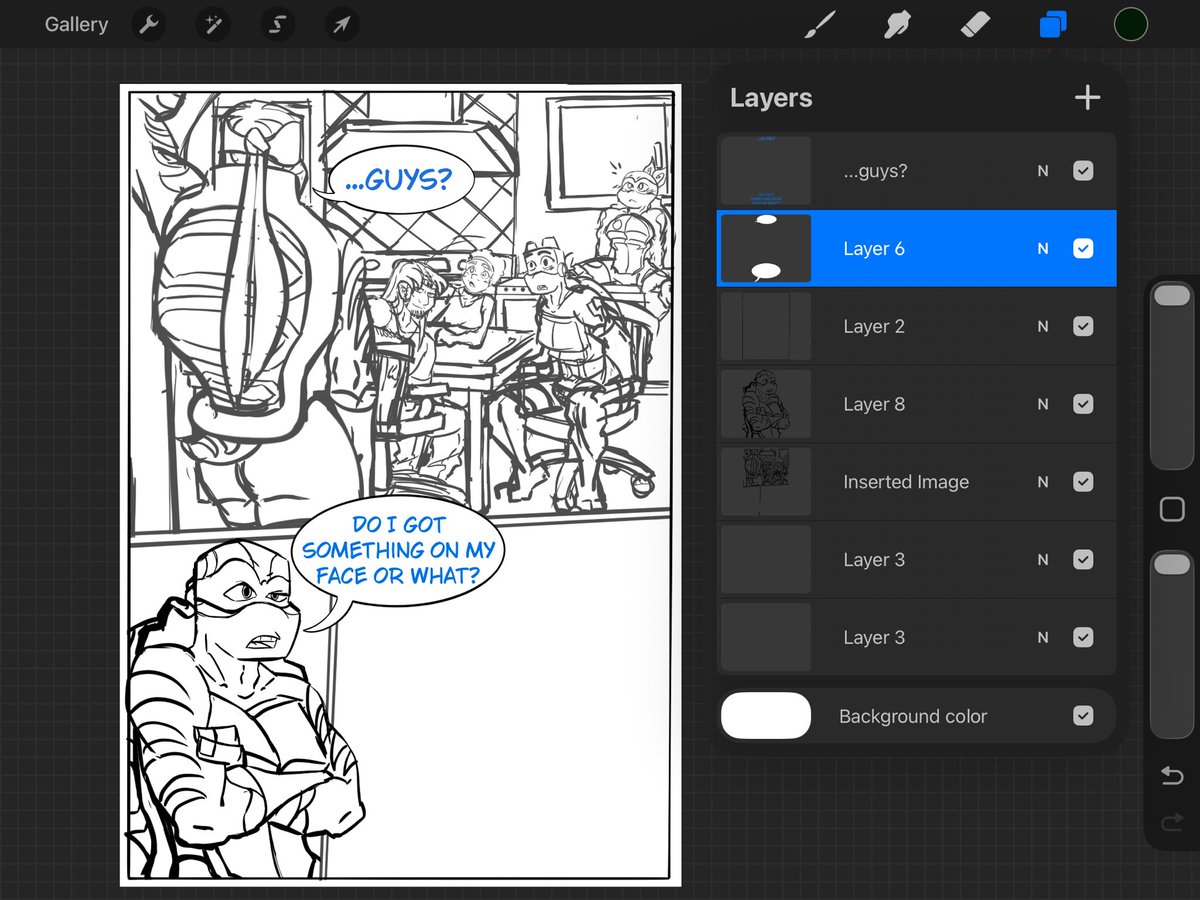Tap the upper Layer 3 thumbnail
The image size is (1200, 900).
click(x=766, y=560)
